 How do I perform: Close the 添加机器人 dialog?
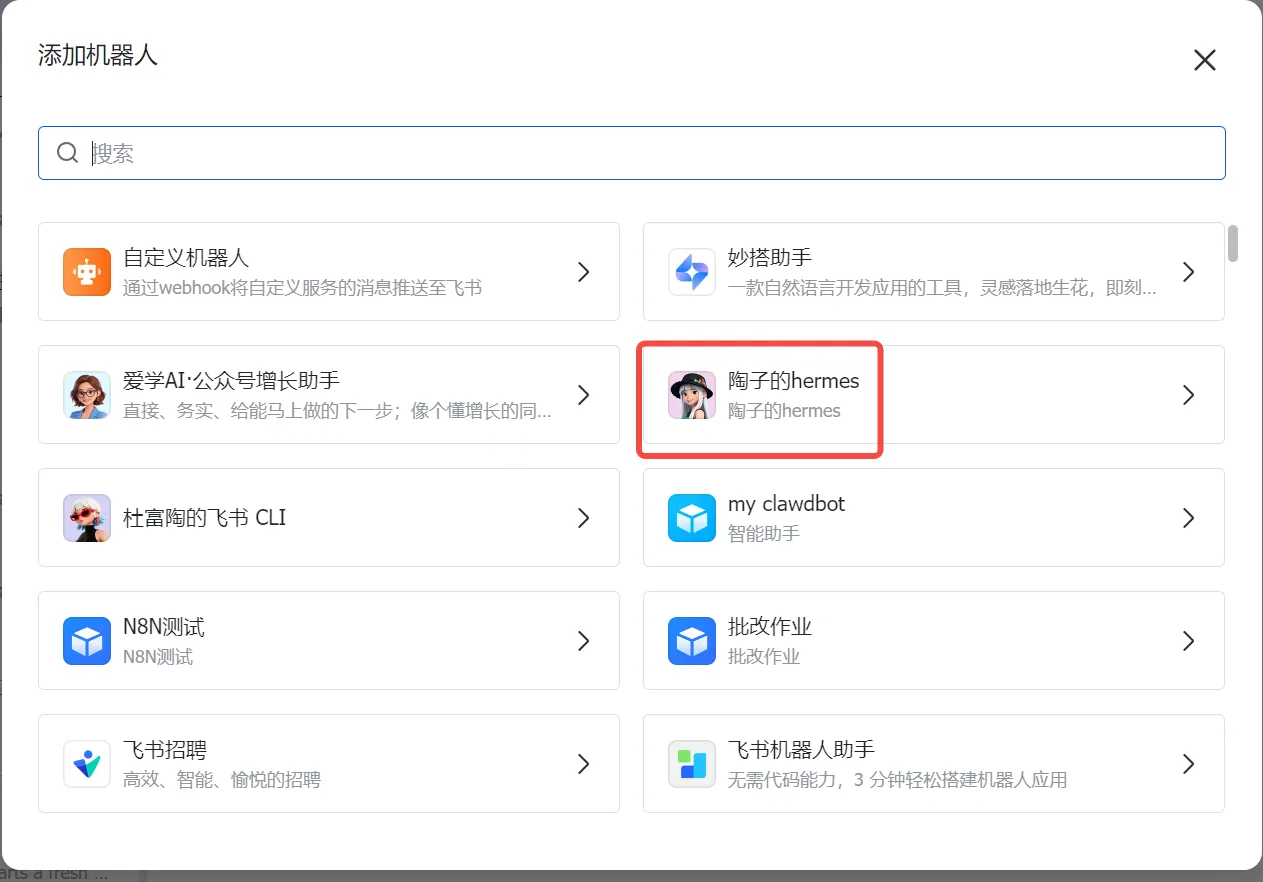1205,60
